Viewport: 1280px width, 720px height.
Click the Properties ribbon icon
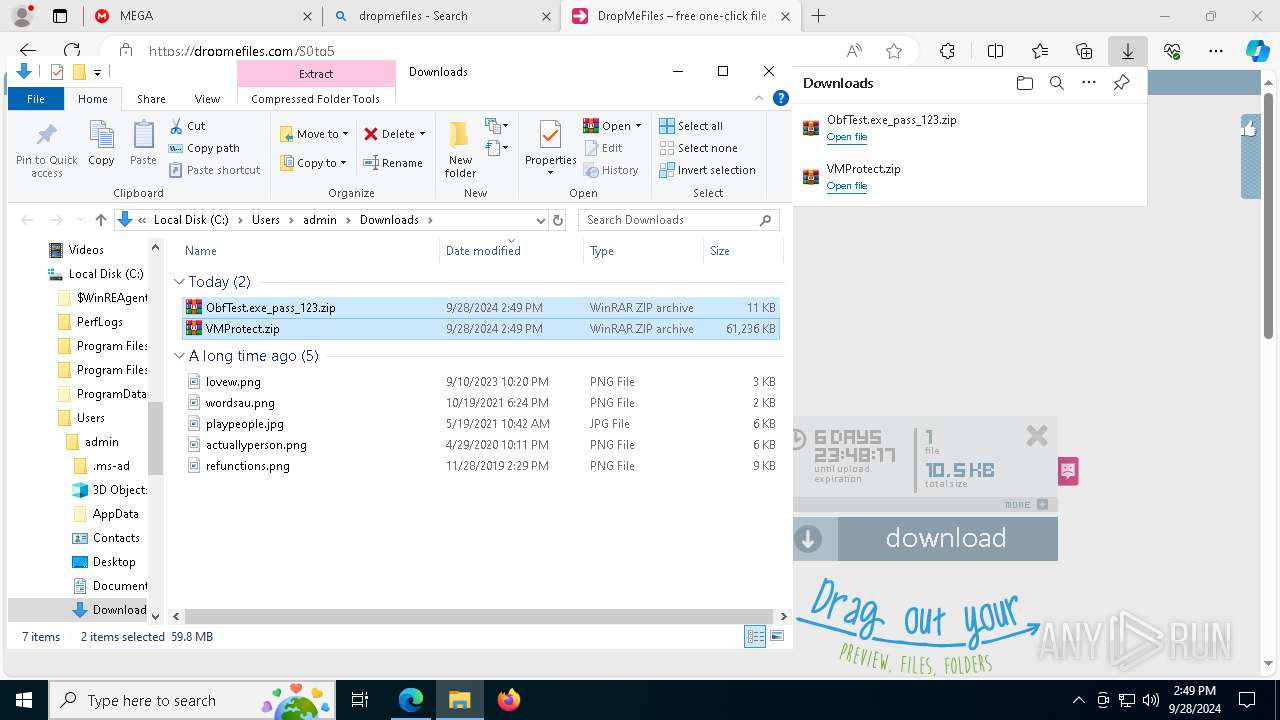pos(550,147)
